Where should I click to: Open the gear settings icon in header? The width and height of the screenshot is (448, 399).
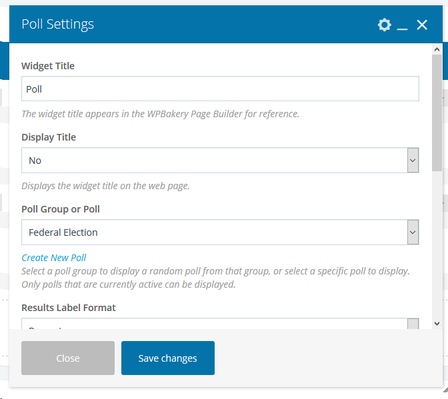click(x=384, y=25)
